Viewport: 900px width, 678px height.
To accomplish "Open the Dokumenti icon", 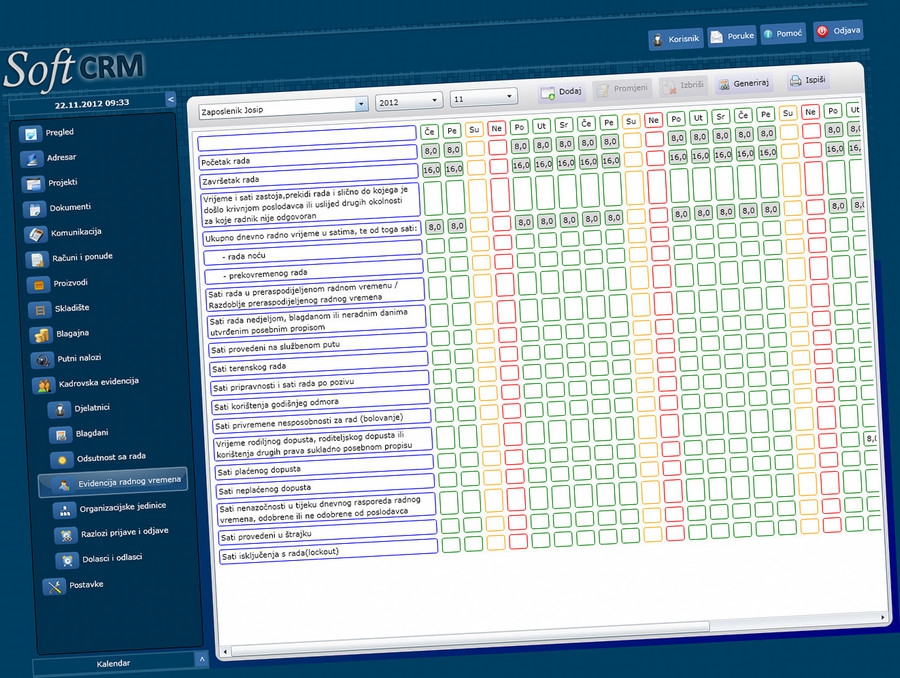I will pyautogui.click(x=35, y=209).
